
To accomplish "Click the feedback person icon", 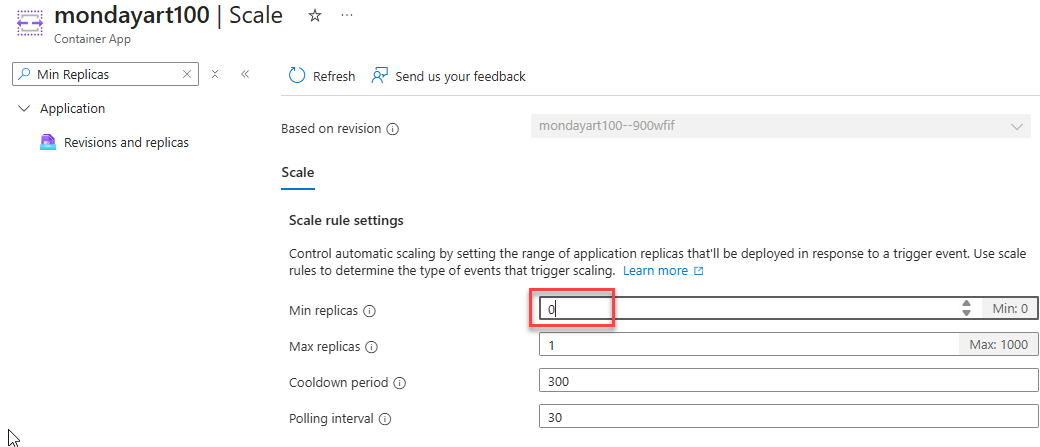I will (x=379, y=76).
